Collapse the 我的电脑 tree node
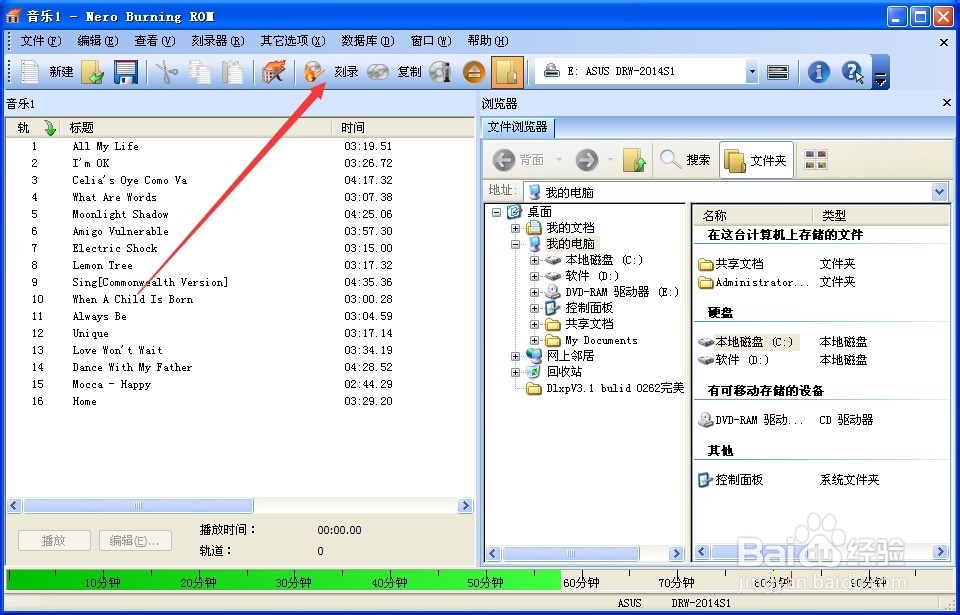960x615 pixels. [x=516, y=244]
